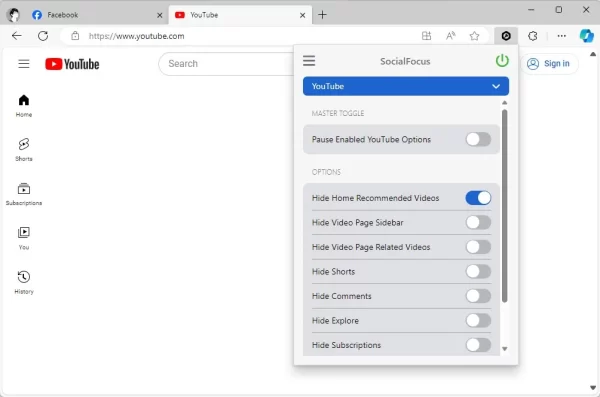This screenshot has width=600, height=397.
Task: Click the Read aloud icon
Action: click(450, 36)
